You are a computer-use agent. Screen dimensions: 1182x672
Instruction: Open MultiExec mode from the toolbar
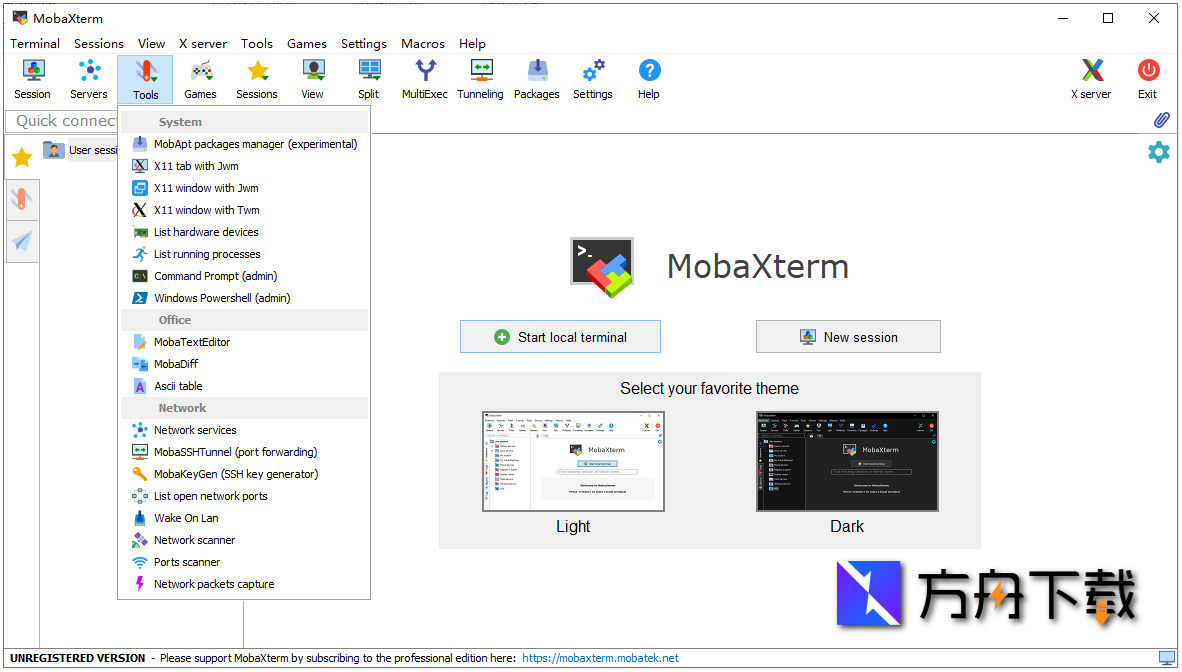tap(424, 79)
